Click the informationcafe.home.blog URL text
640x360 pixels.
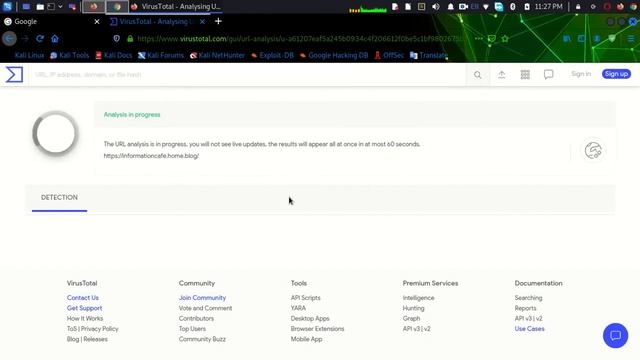click(x=151, y=156)
